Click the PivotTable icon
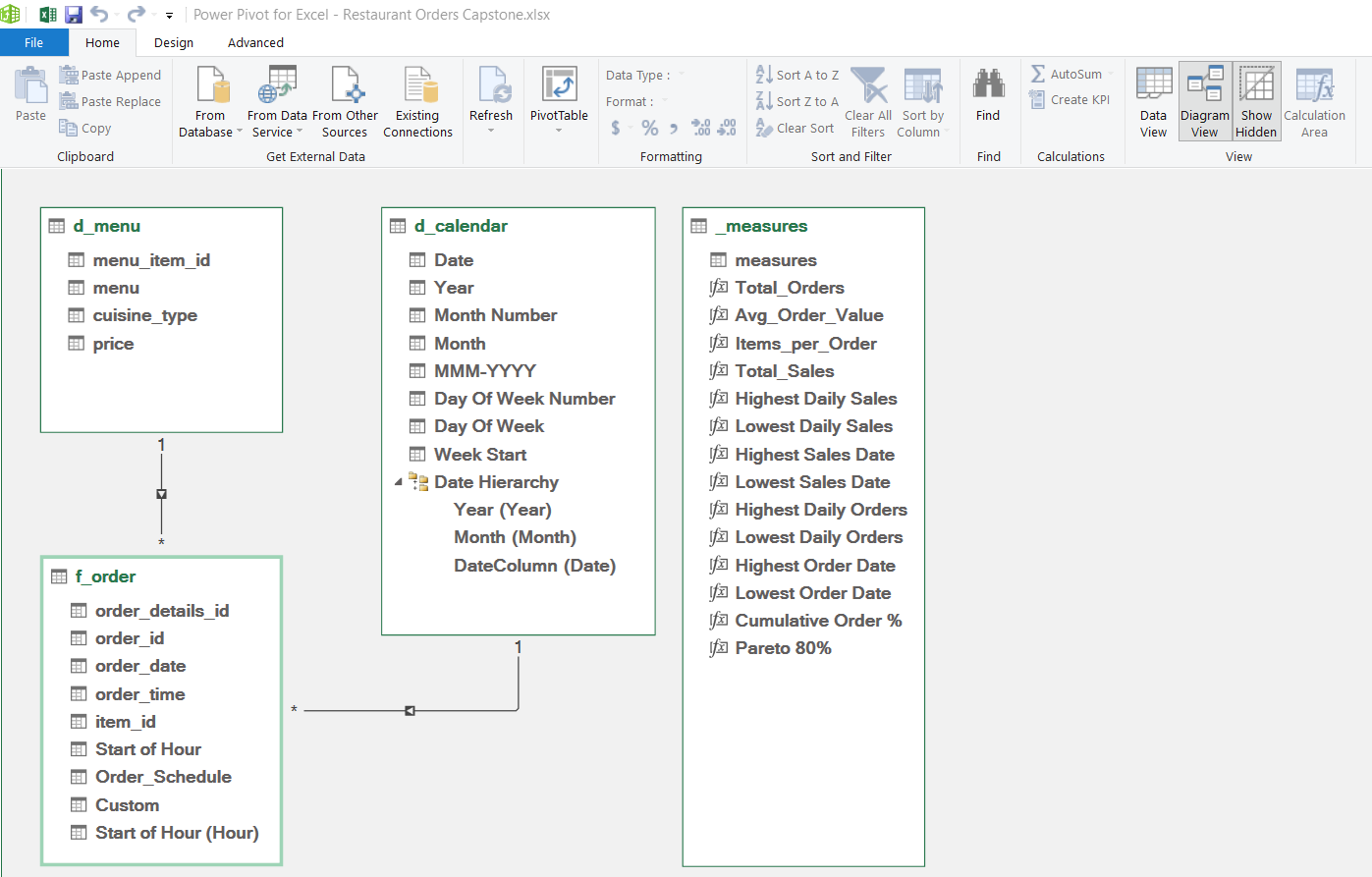 point(559,85)
